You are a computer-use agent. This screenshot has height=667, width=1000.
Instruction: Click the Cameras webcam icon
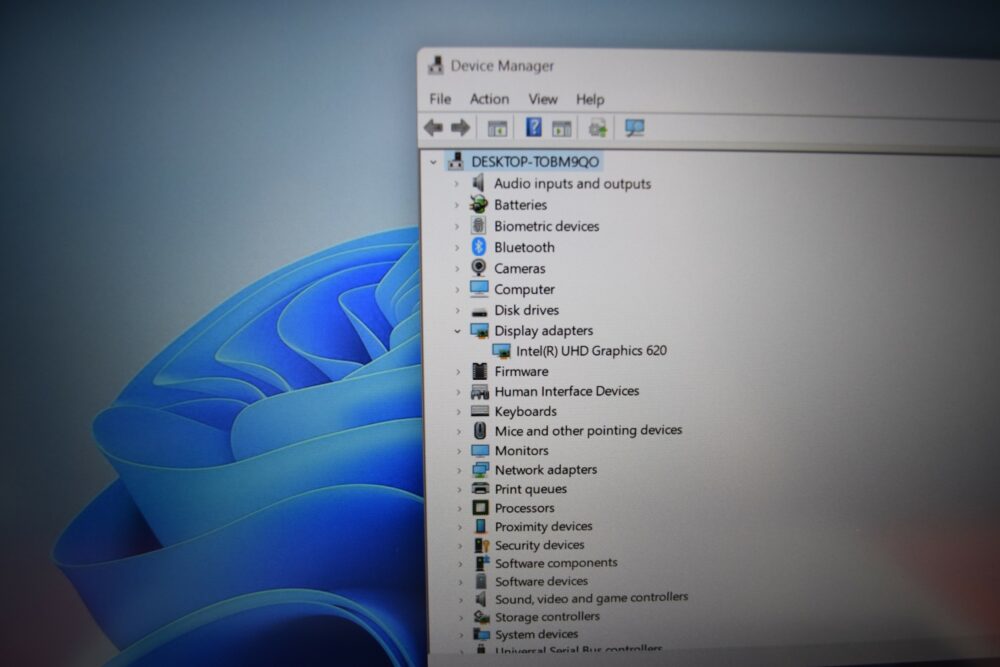pos(479,268)
